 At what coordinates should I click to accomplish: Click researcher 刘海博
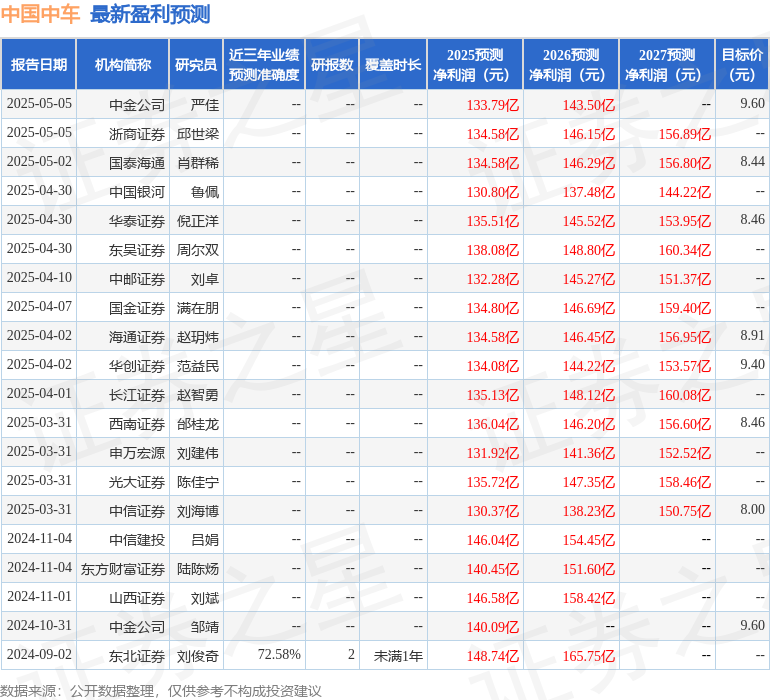[x=198, y=511]
